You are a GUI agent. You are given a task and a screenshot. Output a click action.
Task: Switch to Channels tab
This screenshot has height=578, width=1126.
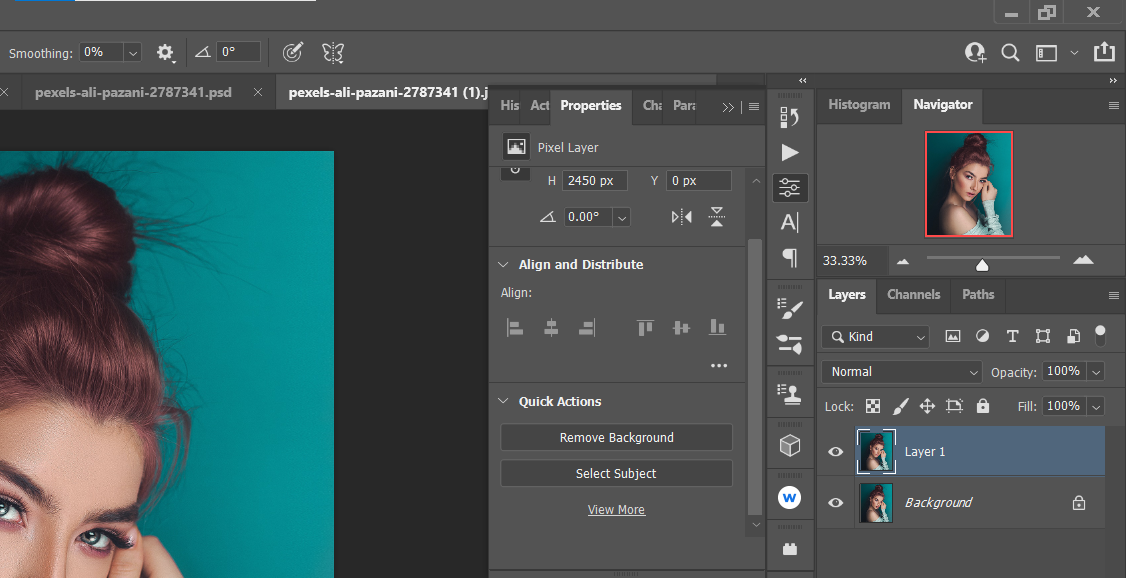click(913, 294)
